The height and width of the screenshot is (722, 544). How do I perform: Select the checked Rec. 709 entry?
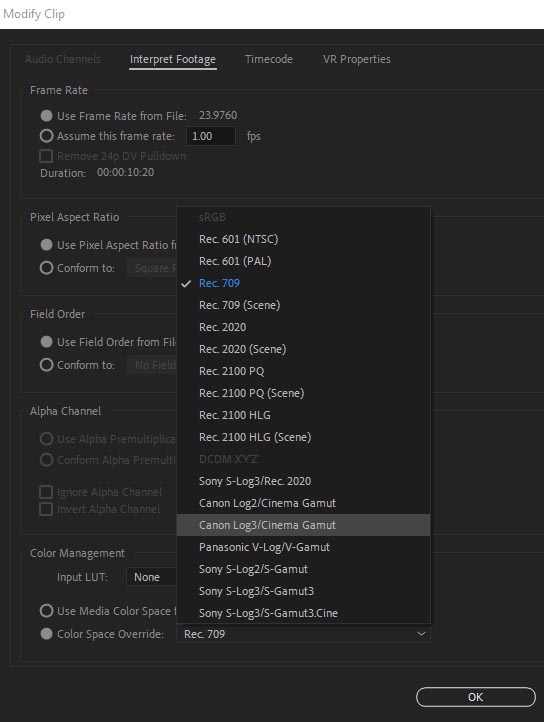[x=304, y=283]
